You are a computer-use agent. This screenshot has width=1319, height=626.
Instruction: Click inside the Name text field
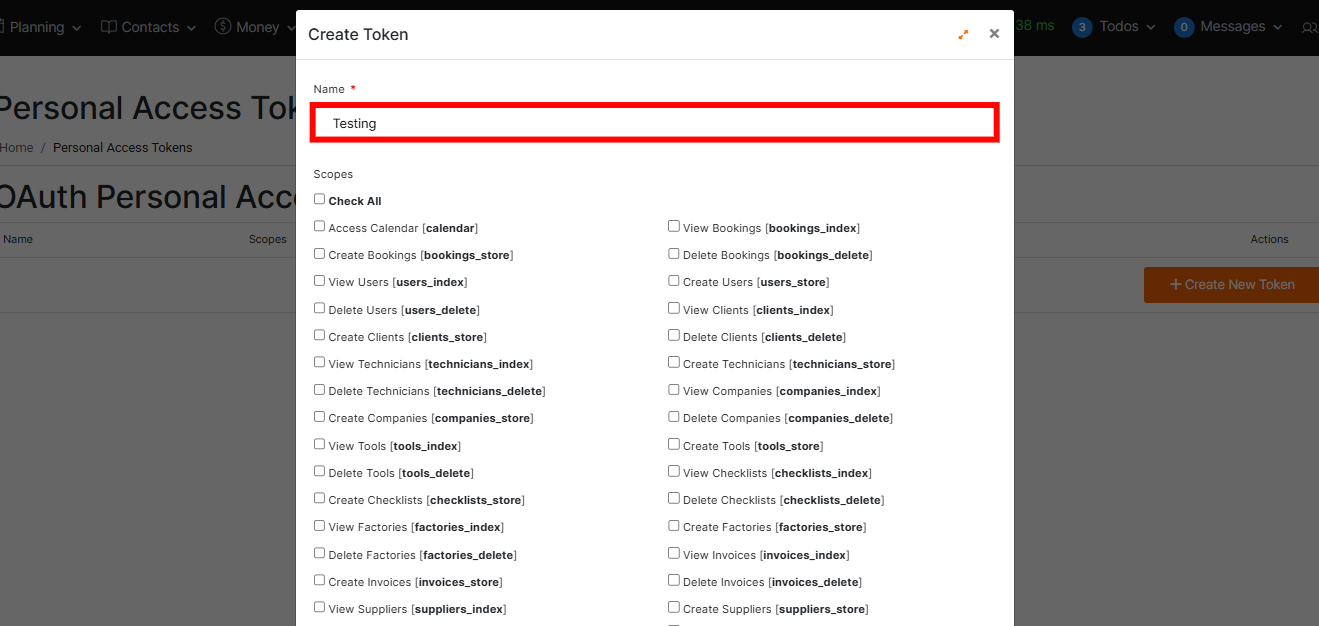654,122
